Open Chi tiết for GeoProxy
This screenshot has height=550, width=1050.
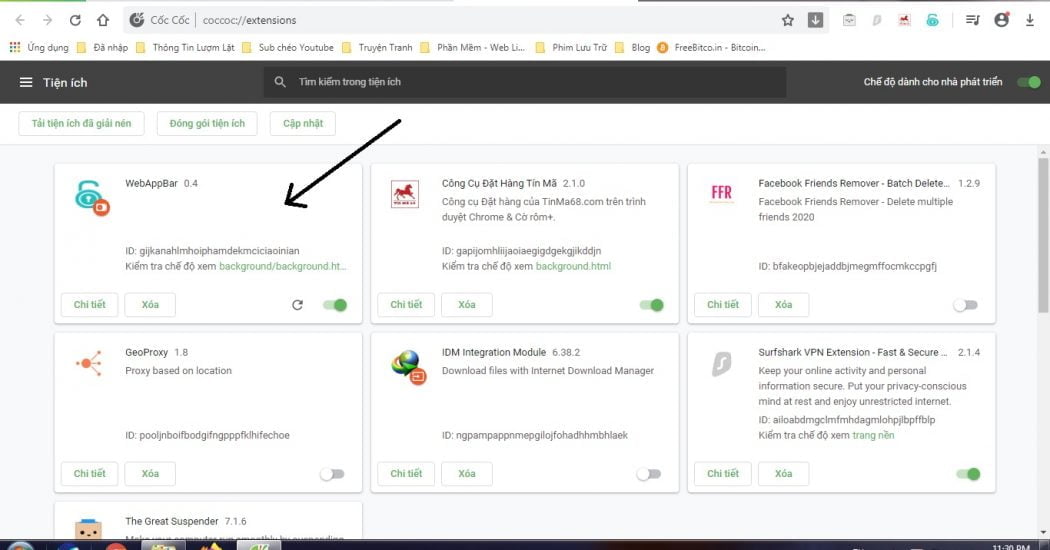pos(90,474)
